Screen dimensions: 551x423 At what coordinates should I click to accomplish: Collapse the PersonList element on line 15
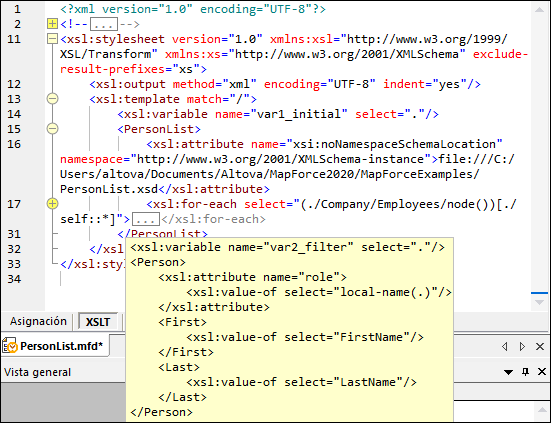point(52,129)
